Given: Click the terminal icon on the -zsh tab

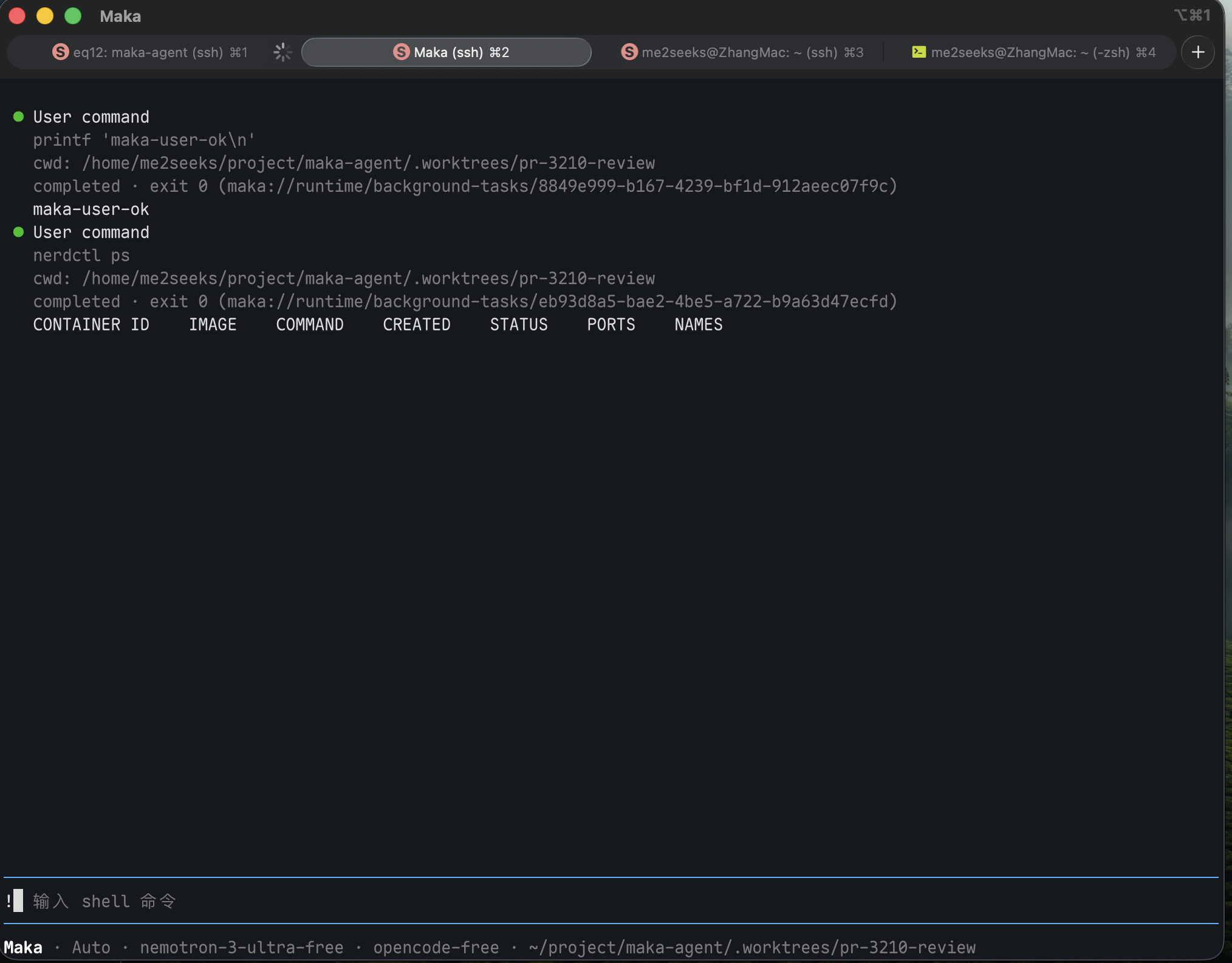Looking at the screenshot, I should (919, 52).
